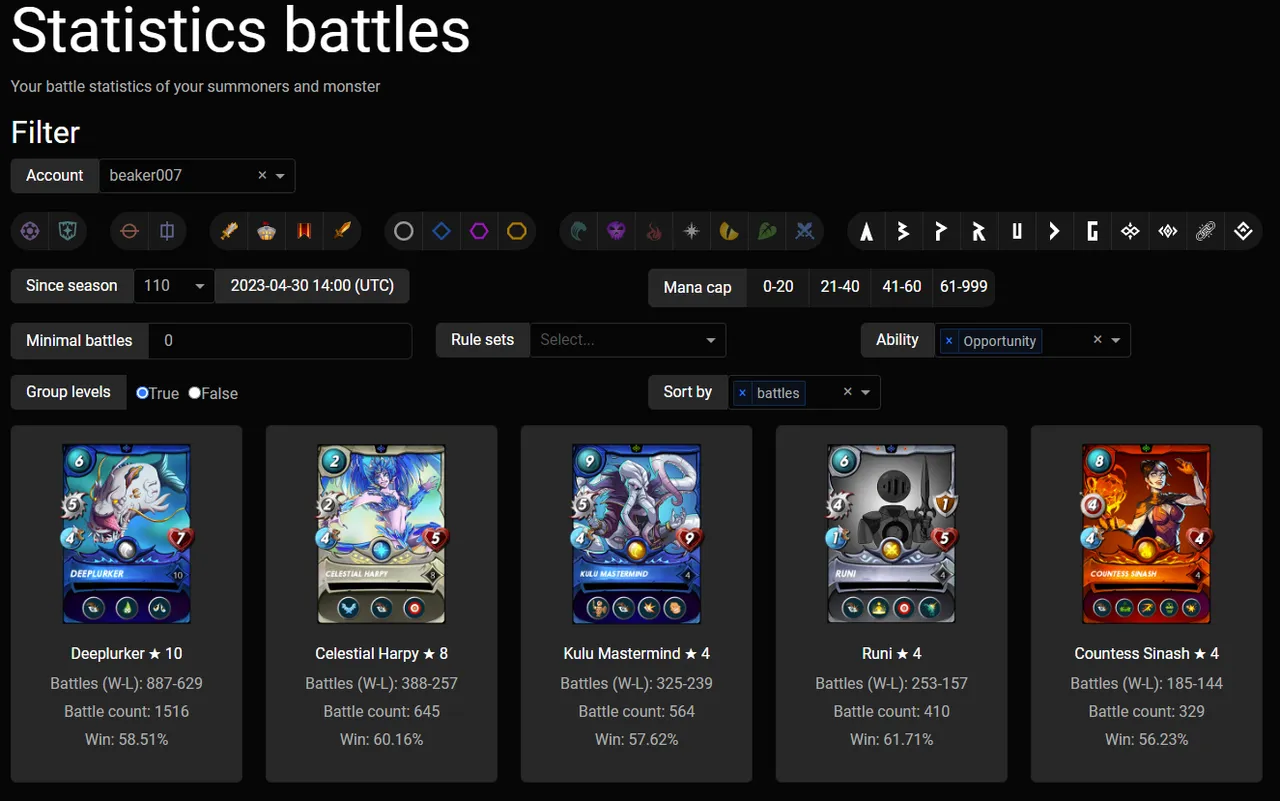Select the last diamond-shaped edition icon
The image size is (1280, 801).
click(1243, 232)
